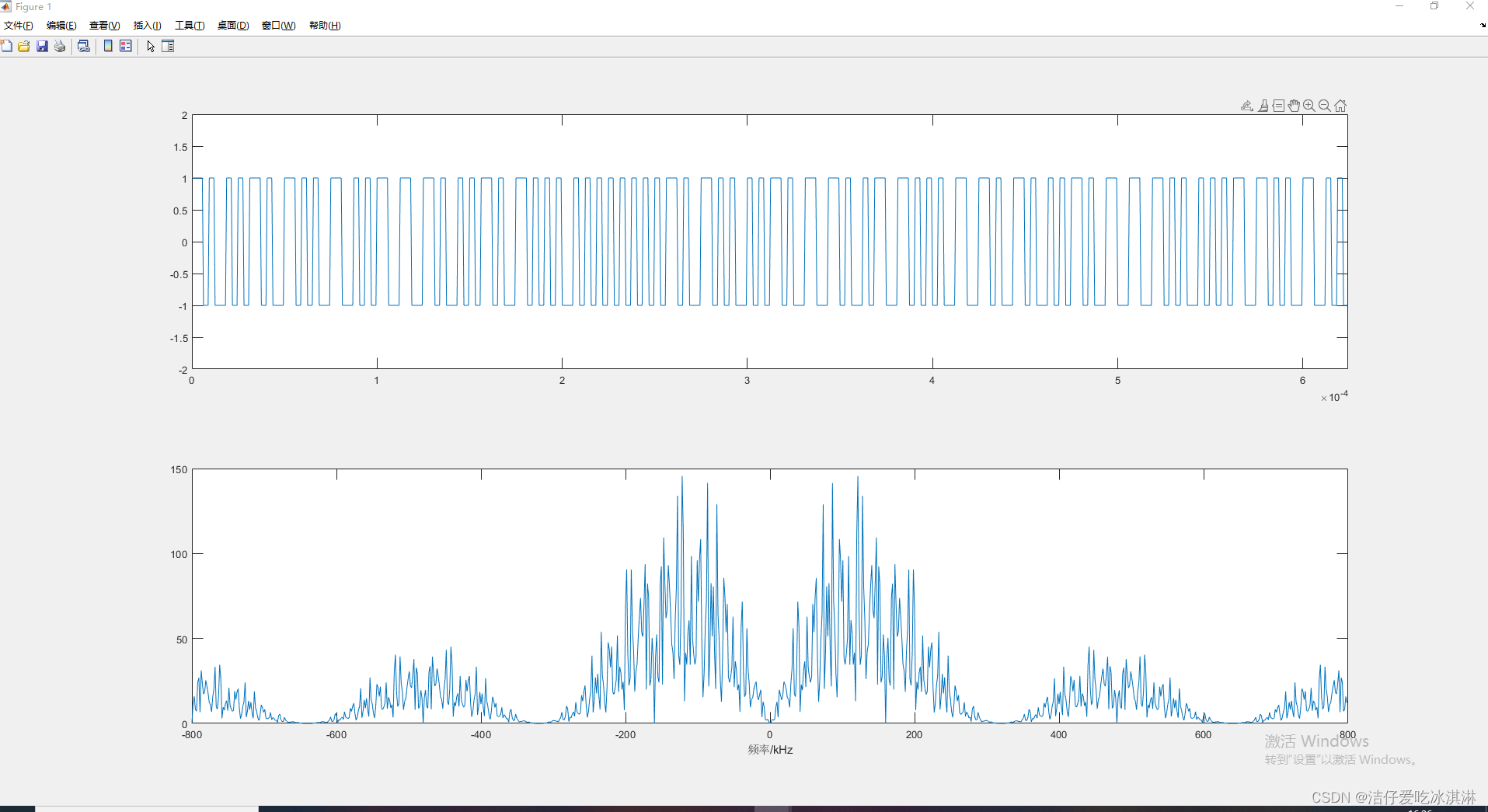Click the -1.5 tick label on upper plot
The width and height of the screenshot is (1488, 812).
(x=179, y=338)
